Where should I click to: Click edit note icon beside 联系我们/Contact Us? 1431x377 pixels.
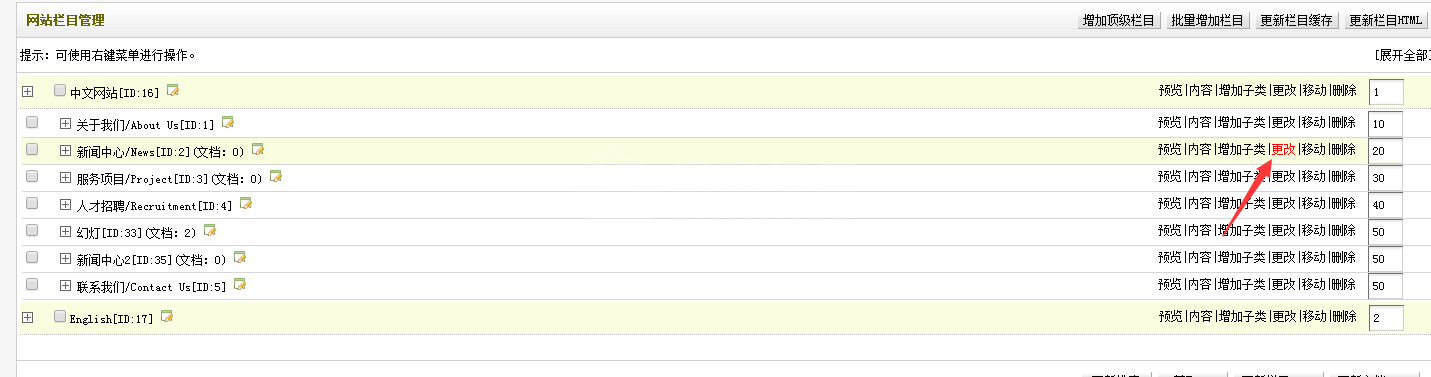click(240, 285)
